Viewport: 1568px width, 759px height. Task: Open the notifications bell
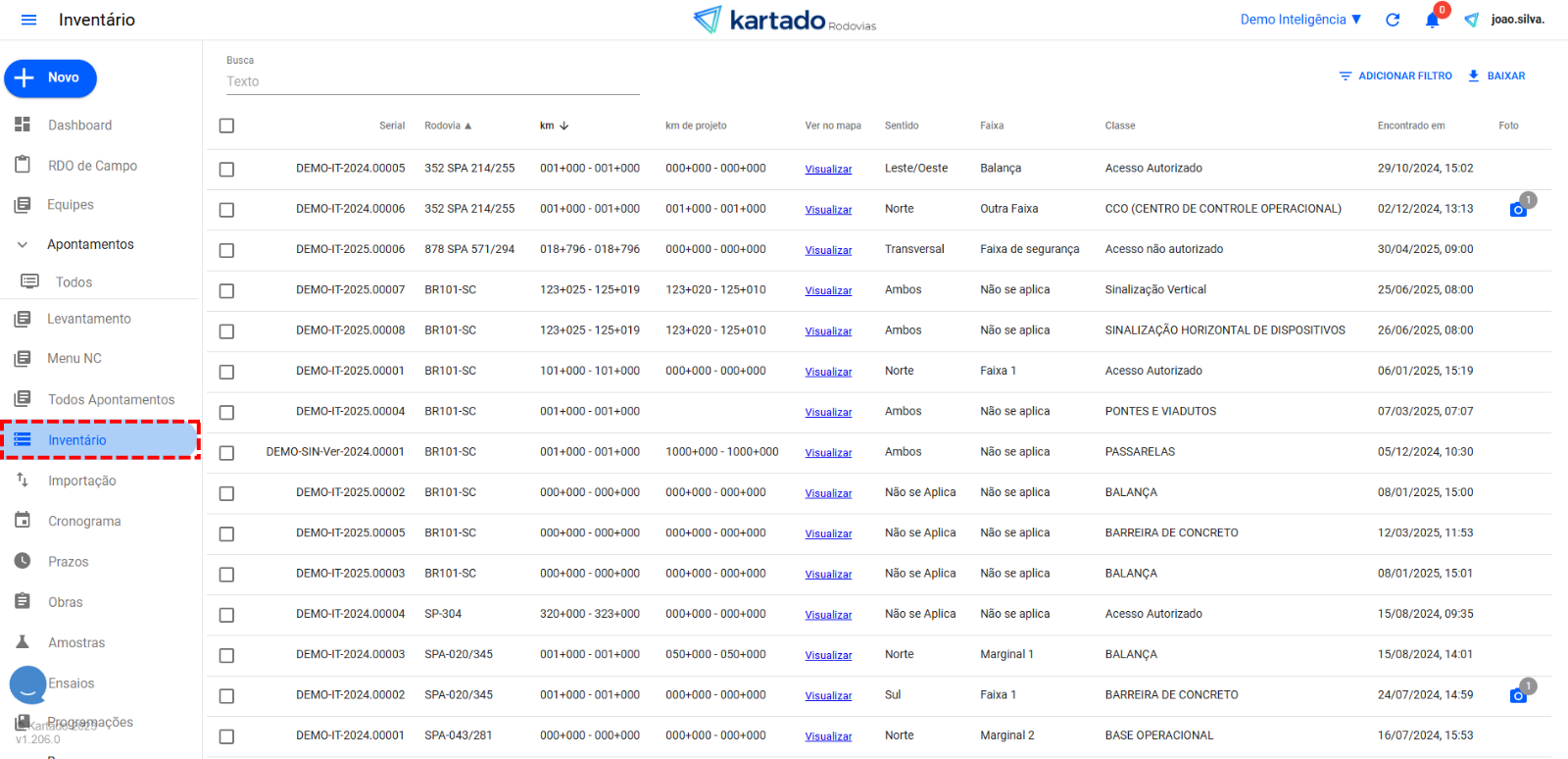click(x=1432, y=20)
